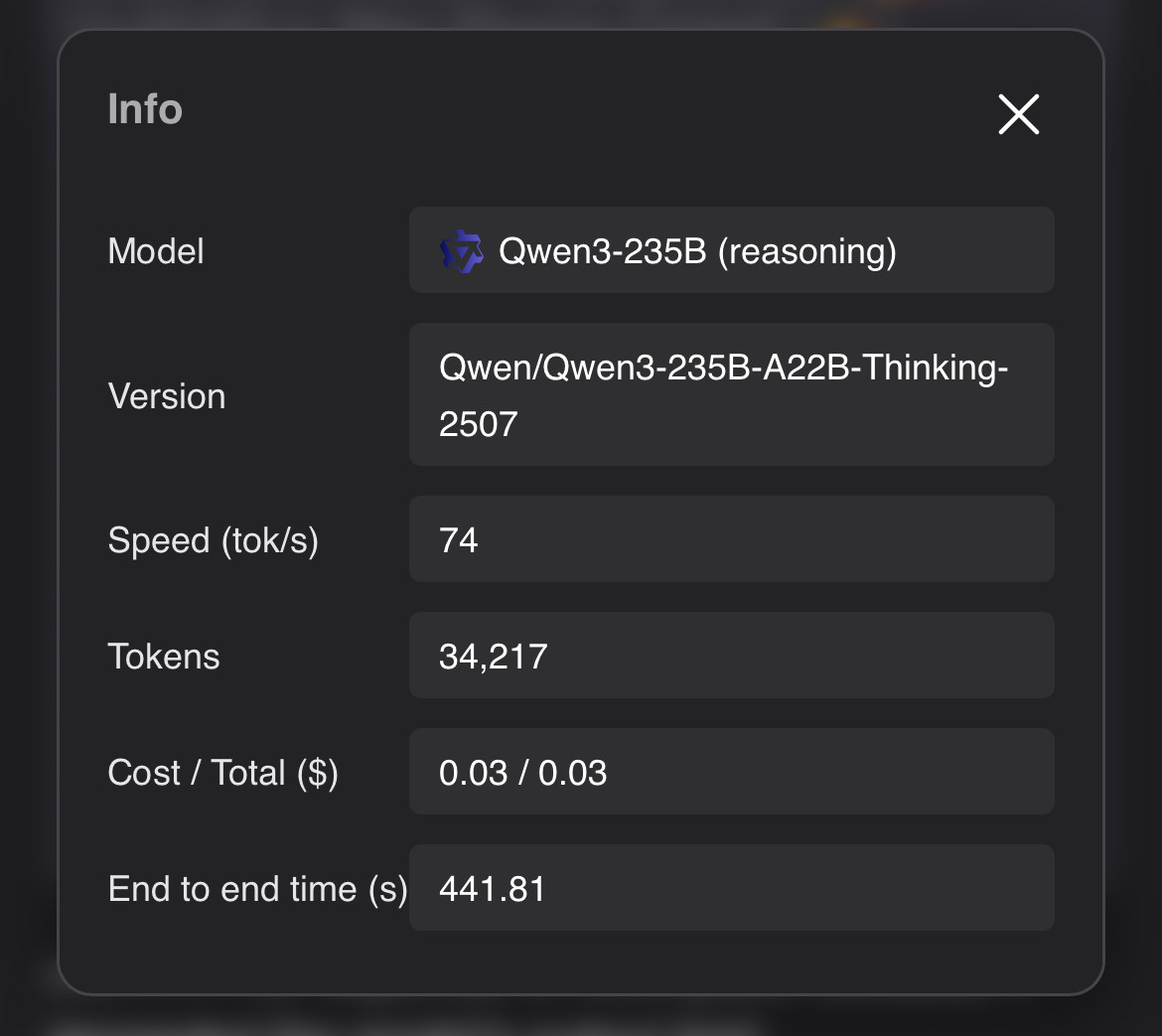This screenshot has width=1162, height=1036.
Task: Select the End to end time label
Action: point(257,889)
